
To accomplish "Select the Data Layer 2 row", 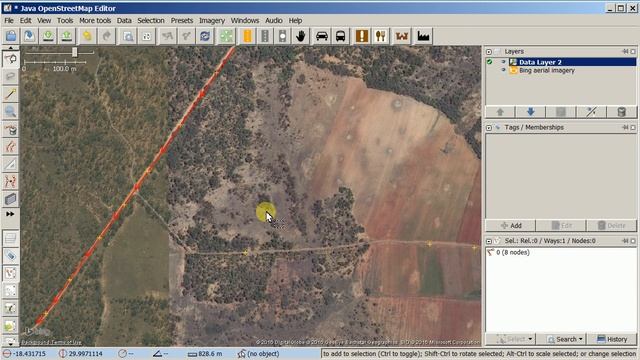I will click(x=561, y=62).
